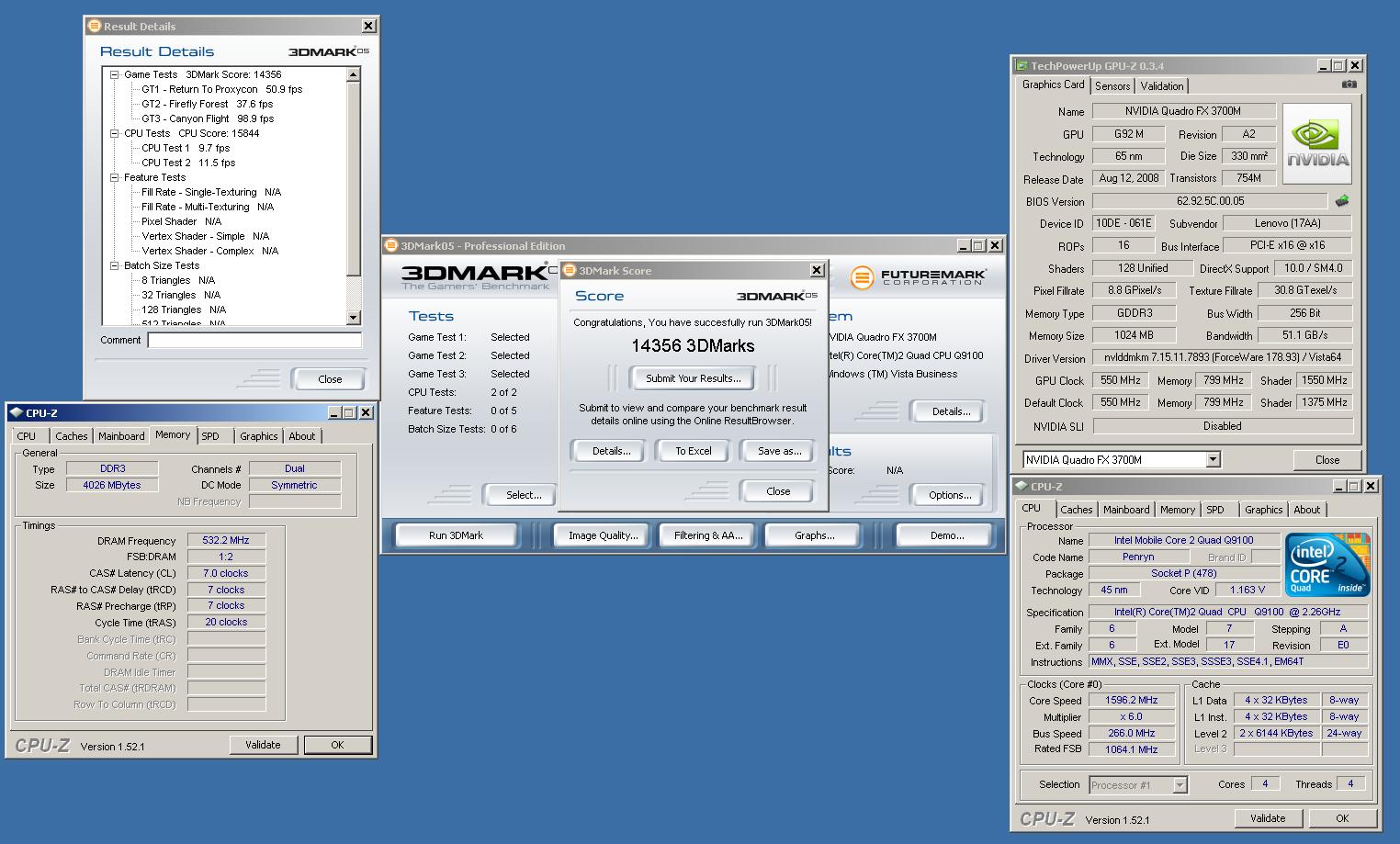Open Mainboard tab in CPU-Z Memory window
Screen dimensions: 1400x844
[121, 436]
